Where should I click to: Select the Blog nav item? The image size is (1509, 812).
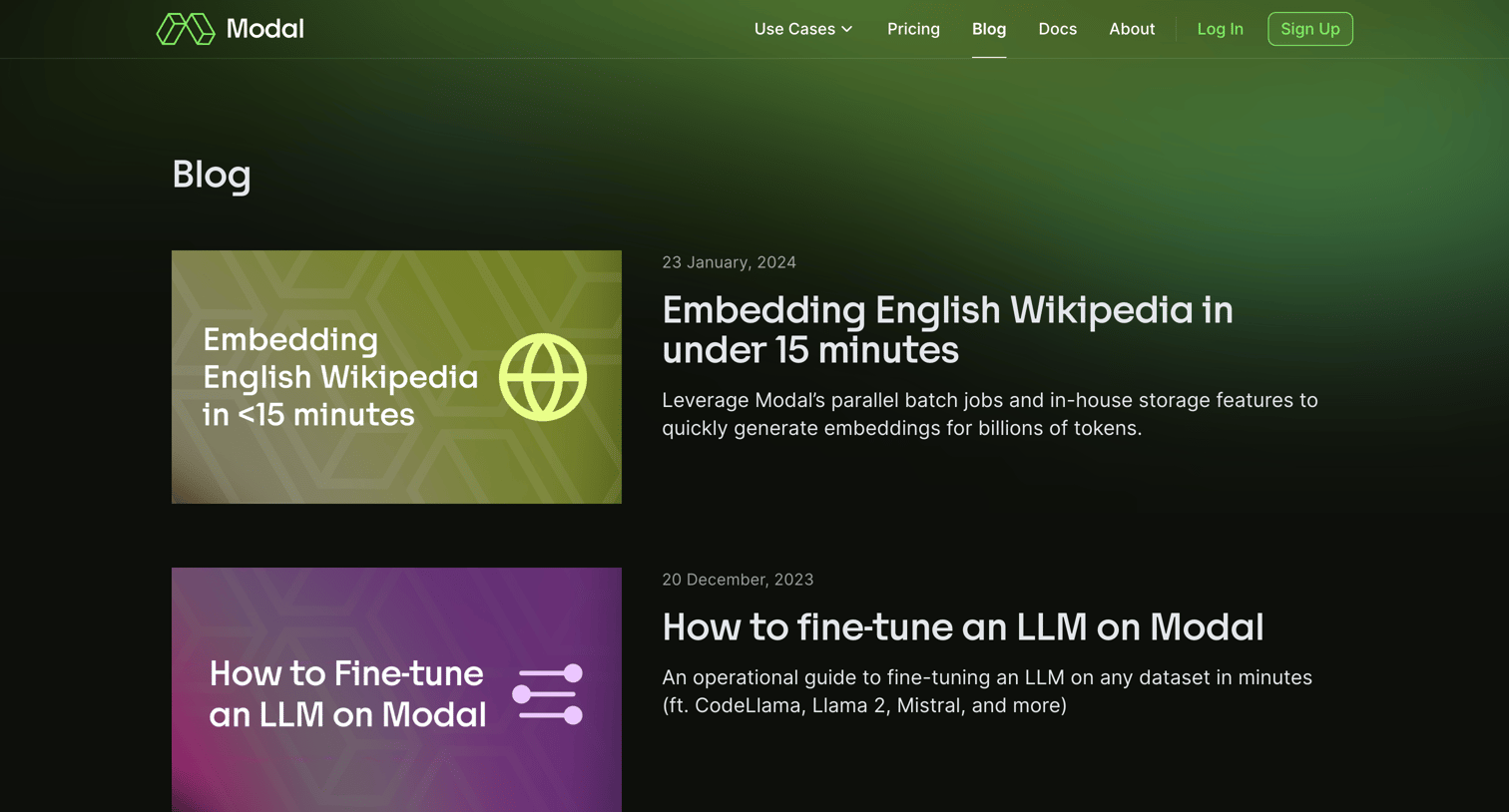pyautogui.click(x=989, y=29)
